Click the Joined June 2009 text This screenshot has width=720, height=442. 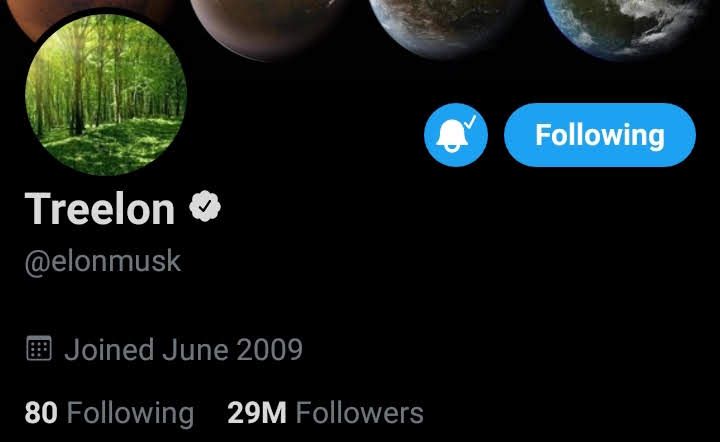tap(183, 350)
